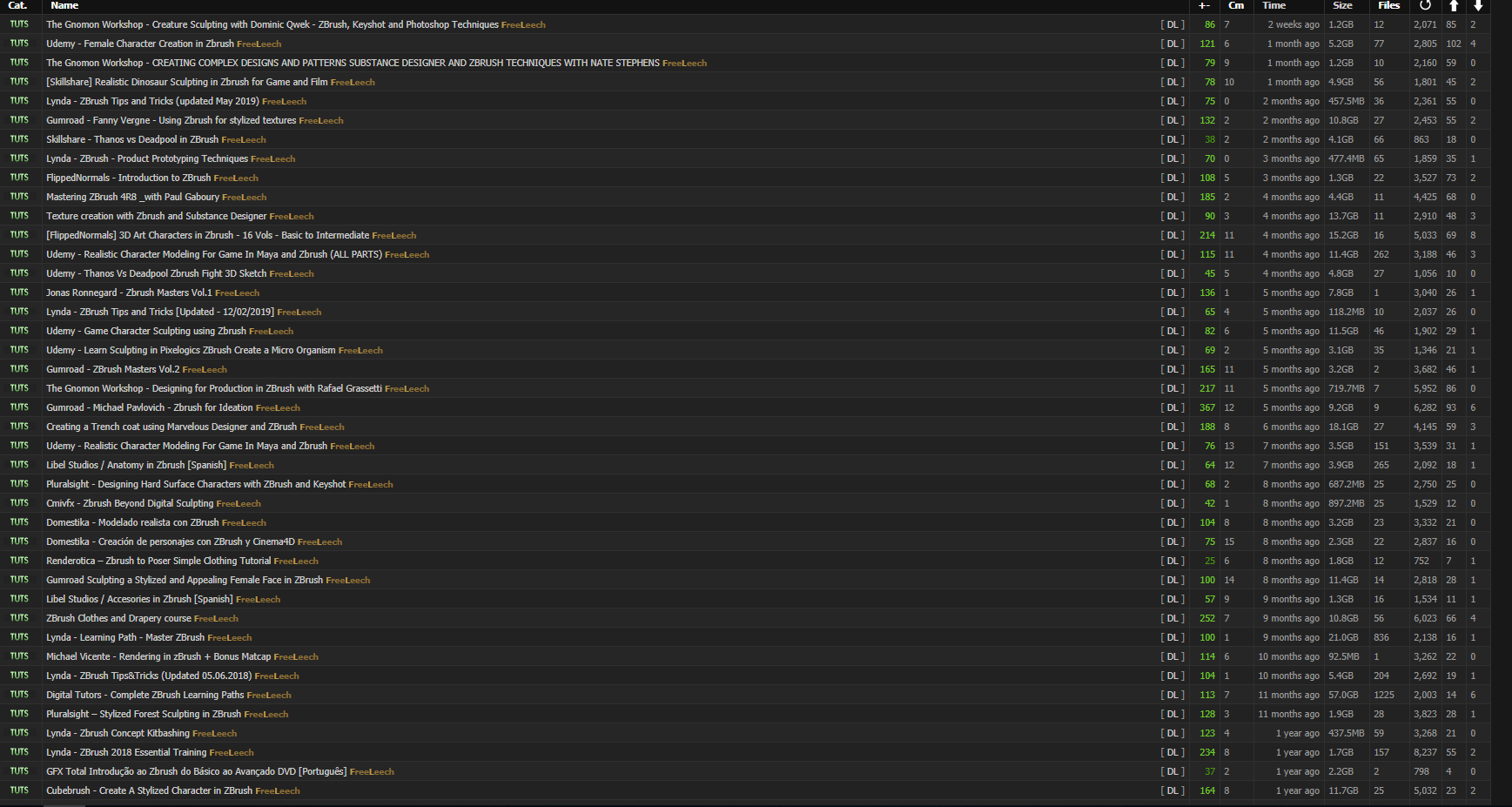This screenshot has height=807, width=1512.
Task: Open Udemy Thanos Vs Deadpool Fight 3D Sketch
Action: (156, 273)
